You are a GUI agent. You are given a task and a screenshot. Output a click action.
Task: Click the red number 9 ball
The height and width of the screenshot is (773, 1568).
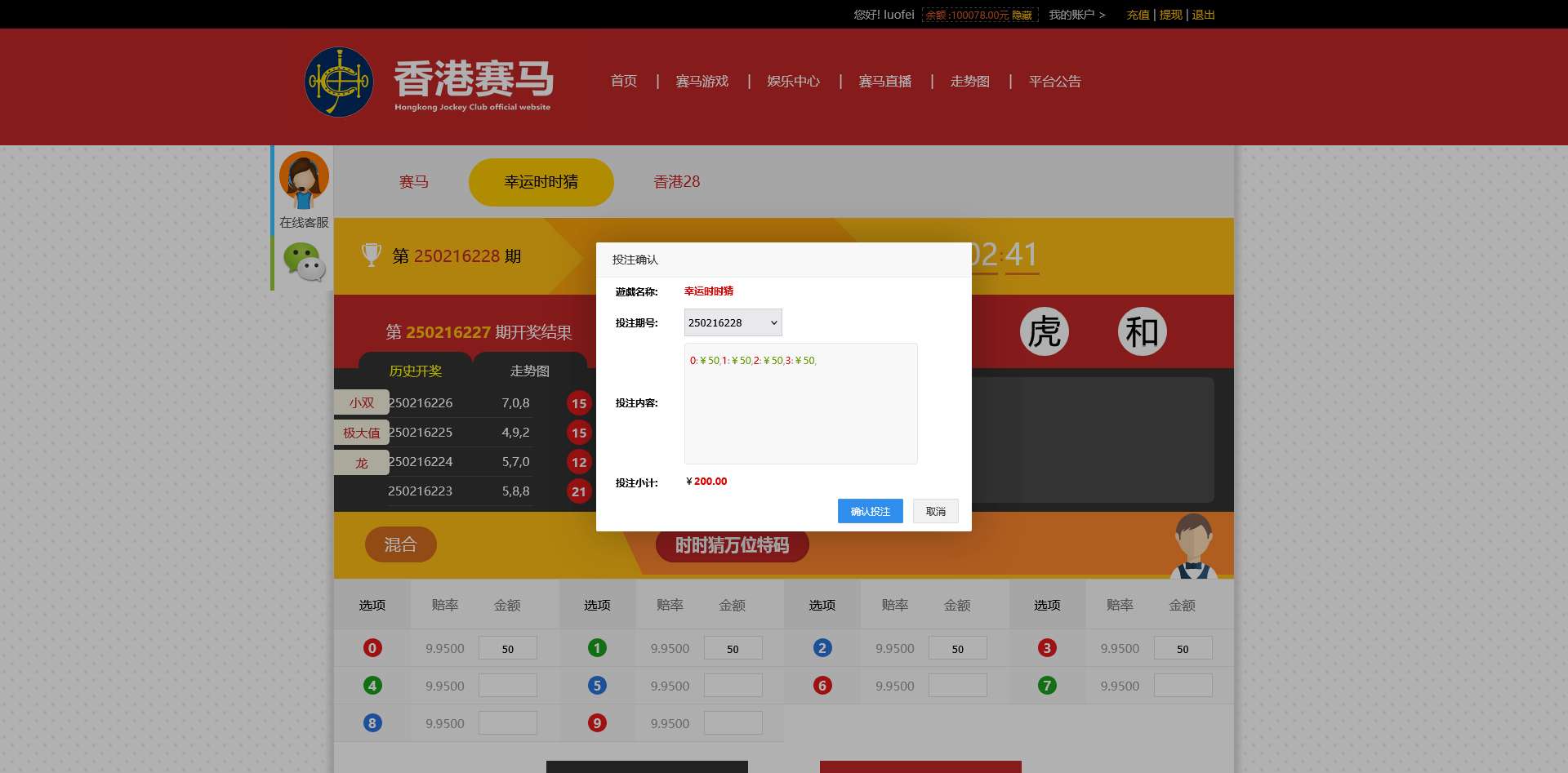(x=597, y=723)
